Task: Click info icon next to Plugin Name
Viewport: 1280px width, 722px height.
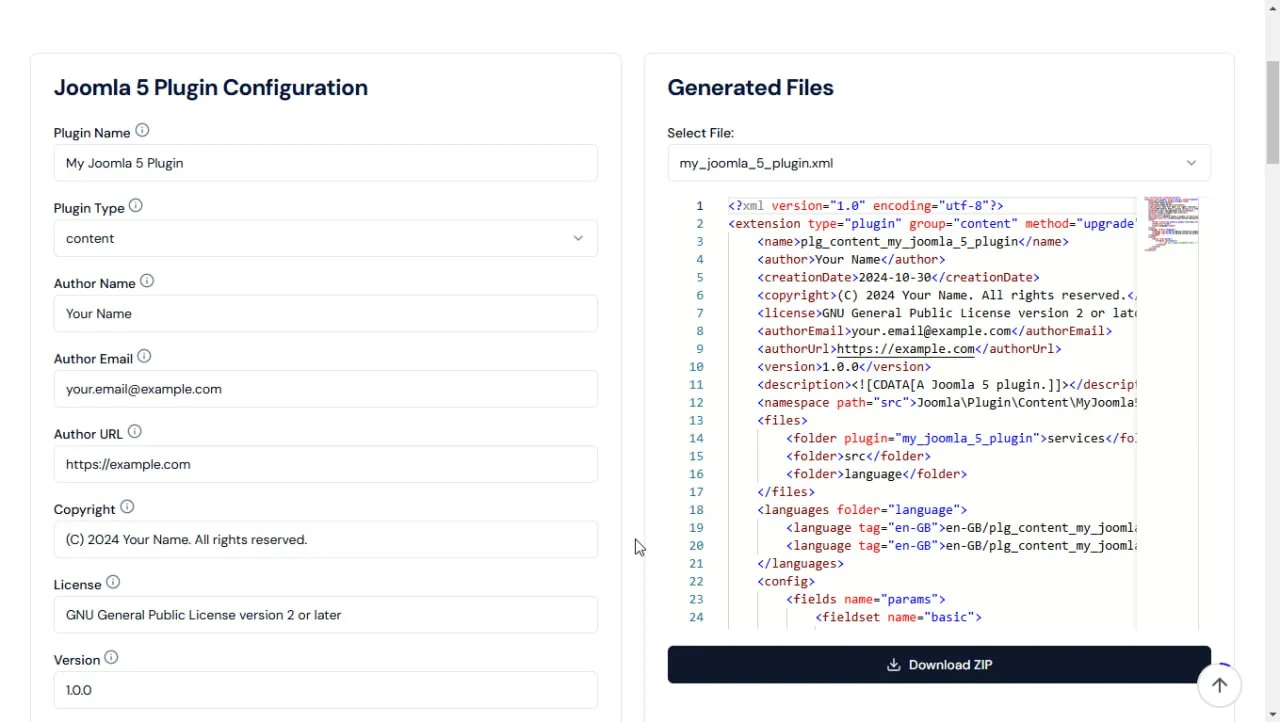Action: pos(142,131)
